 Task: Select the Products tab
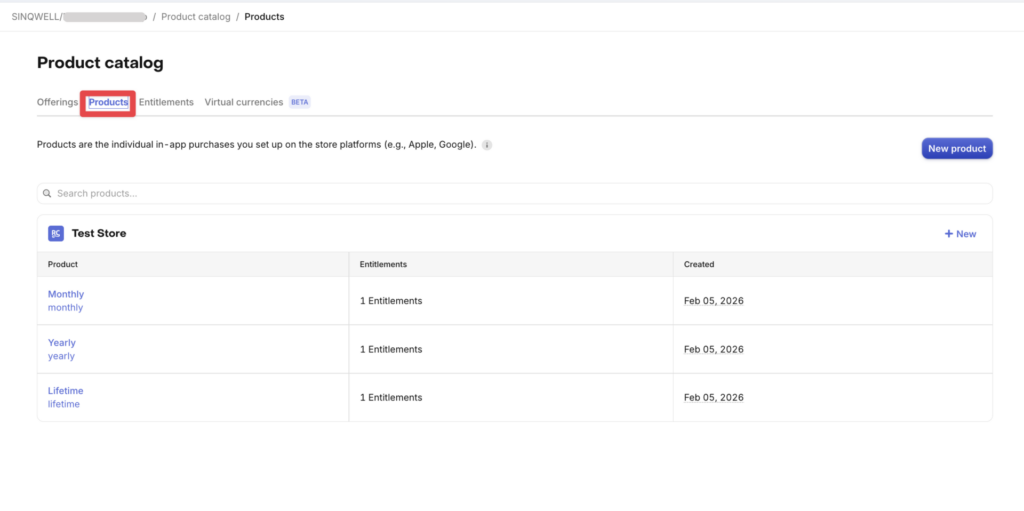(x=108, y=102)
